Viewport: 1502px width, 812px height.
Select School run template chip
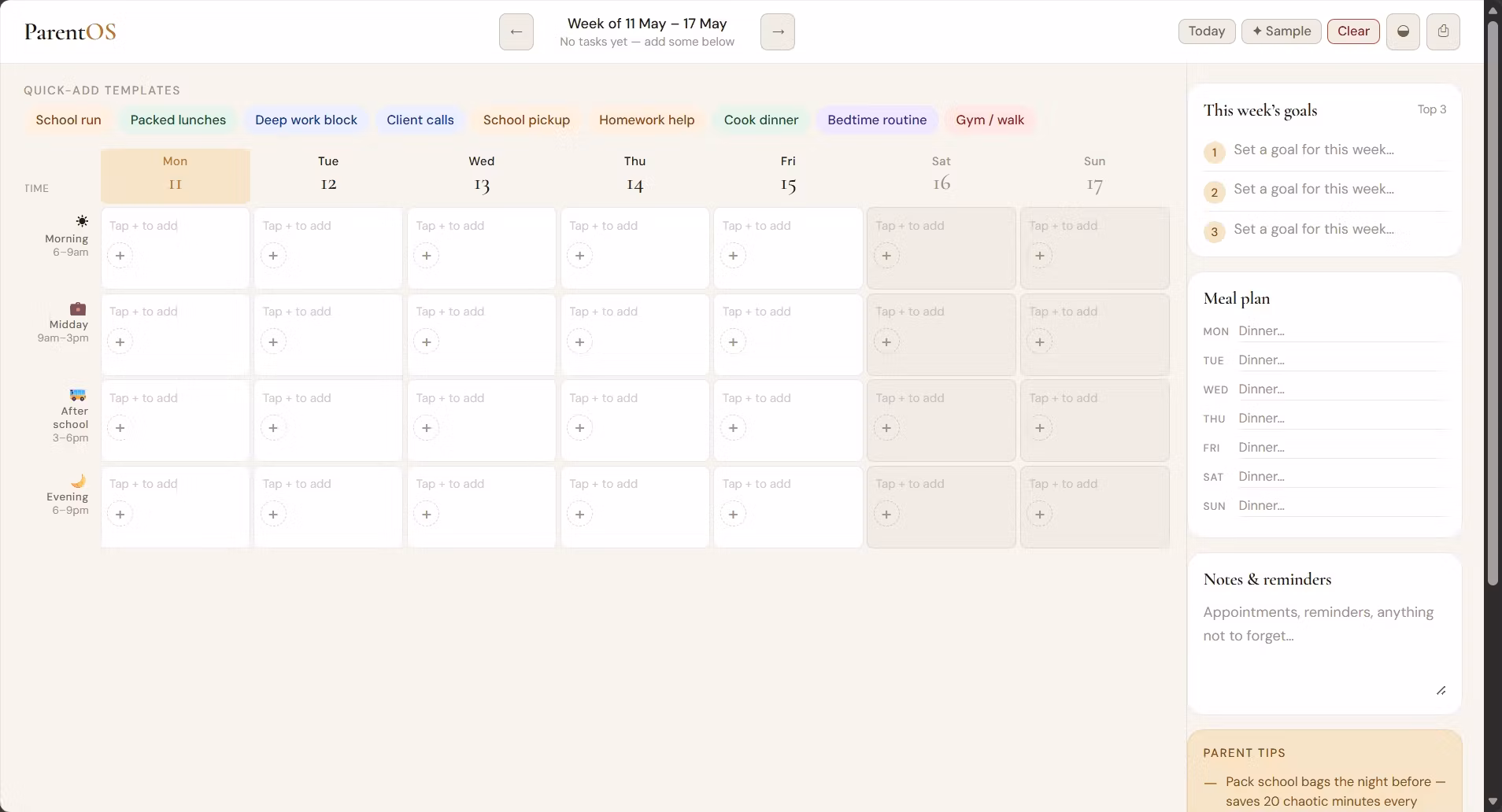[x=68, y=120]
